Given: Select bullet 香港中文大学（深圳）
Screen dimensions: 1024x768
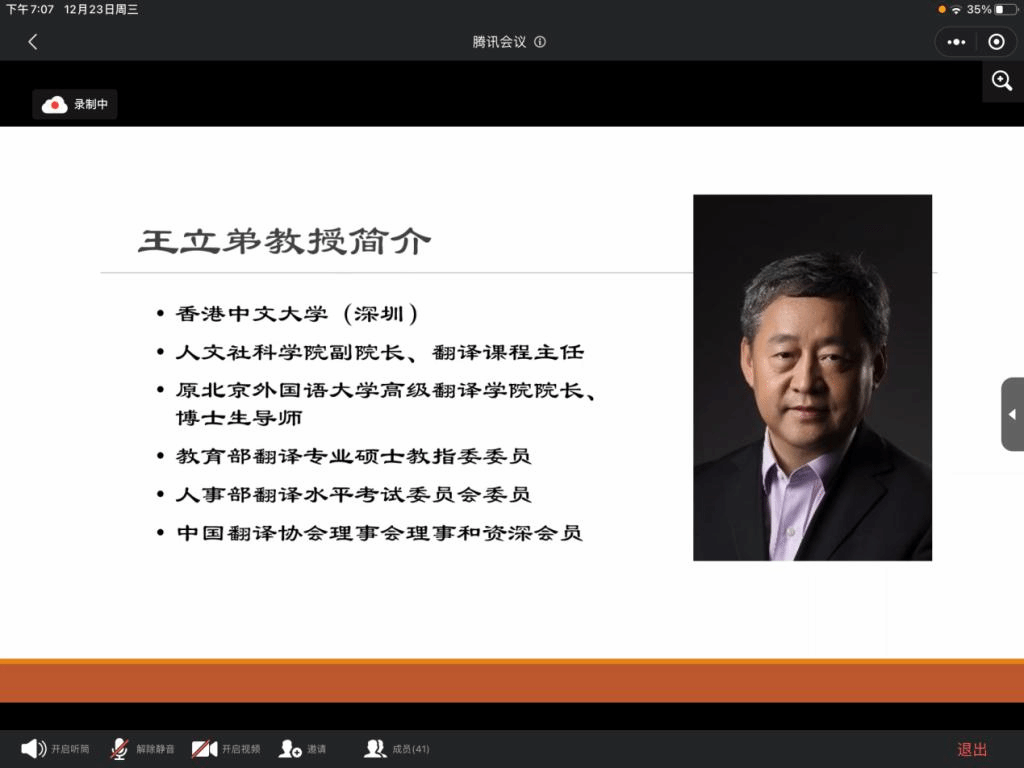Looking at the screenshot, I should coord(296,314).
